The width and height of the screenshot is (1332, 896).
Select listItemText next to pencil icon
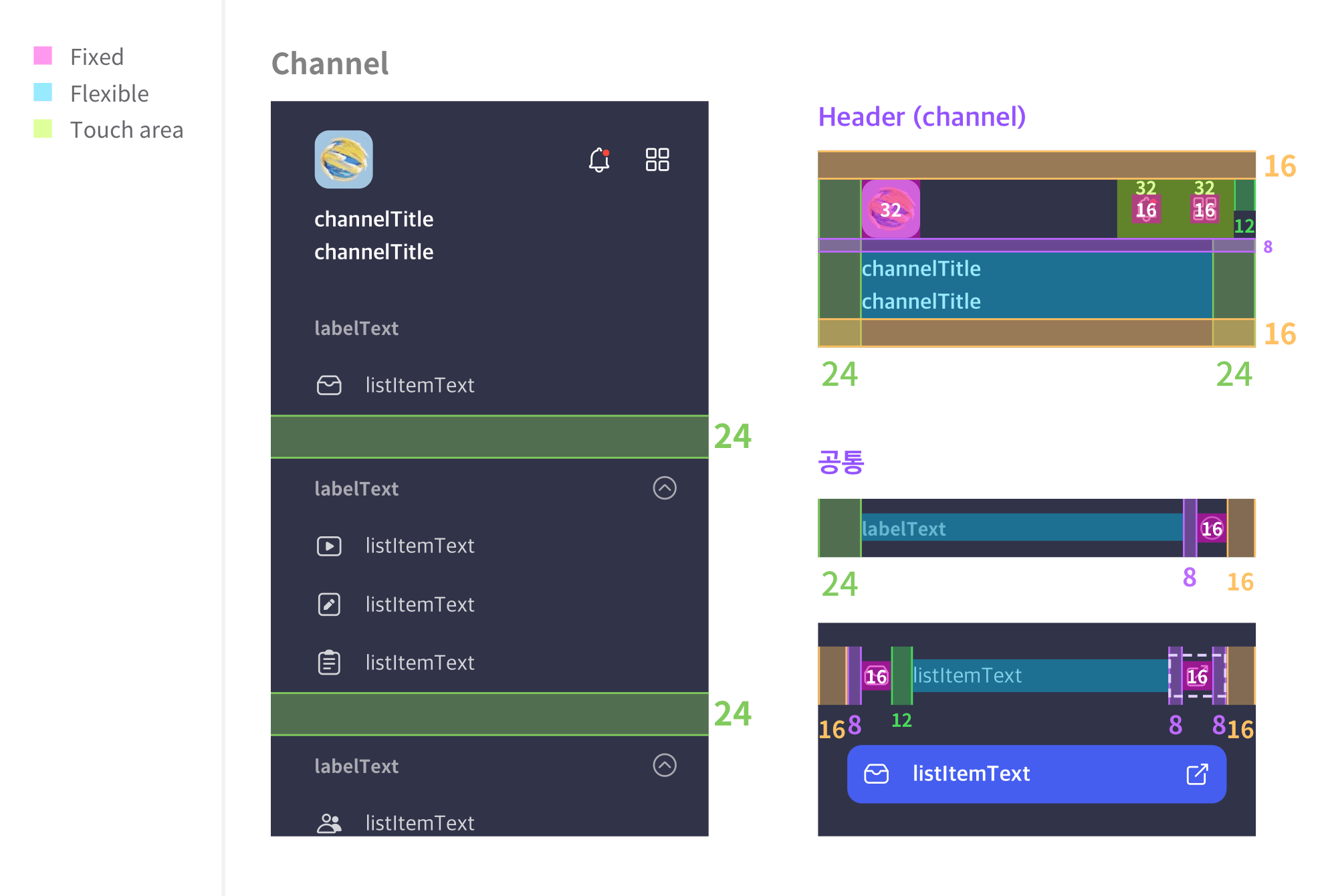(419, 604)
